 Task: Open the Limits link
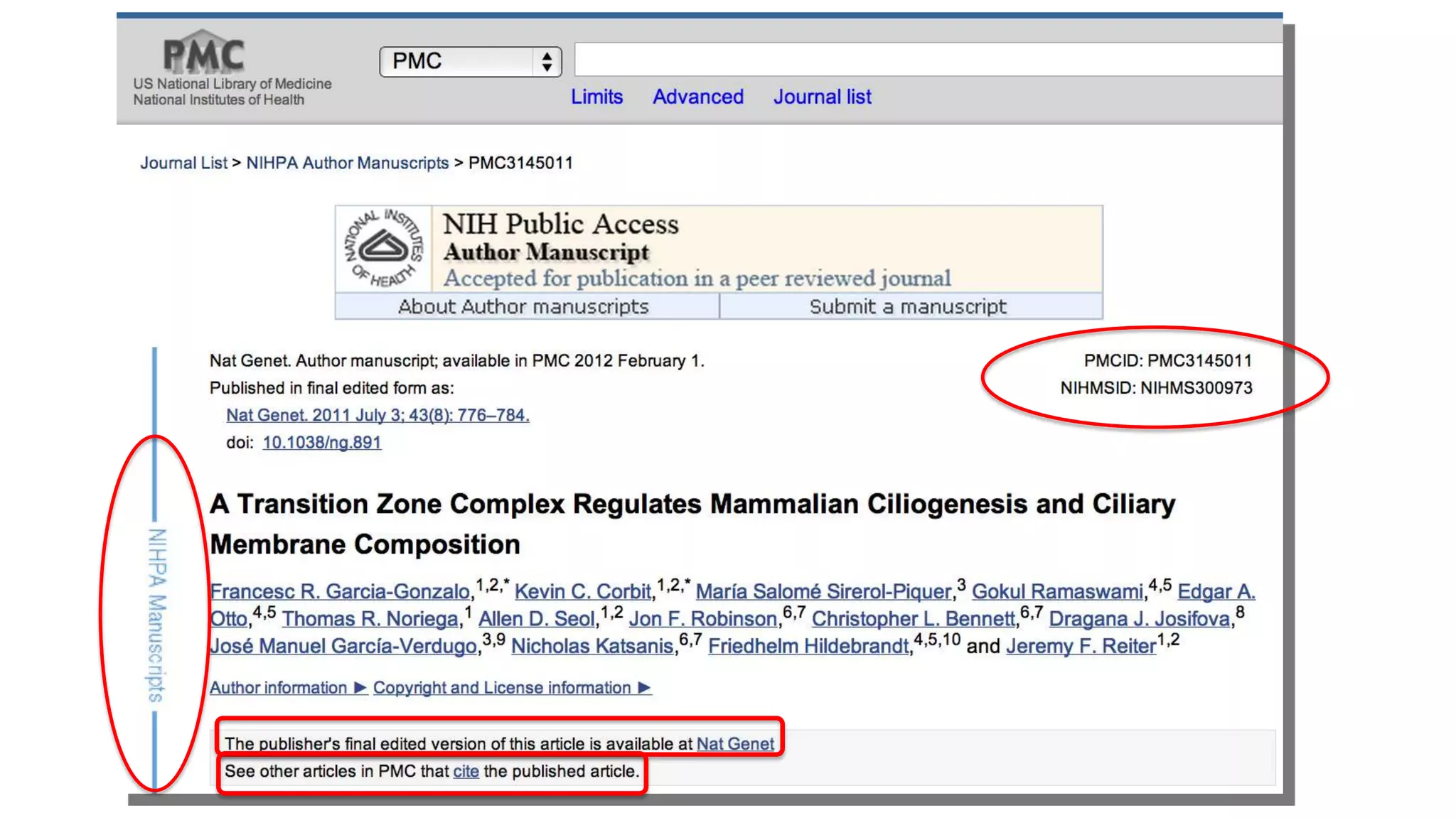(x=596, y=97)
